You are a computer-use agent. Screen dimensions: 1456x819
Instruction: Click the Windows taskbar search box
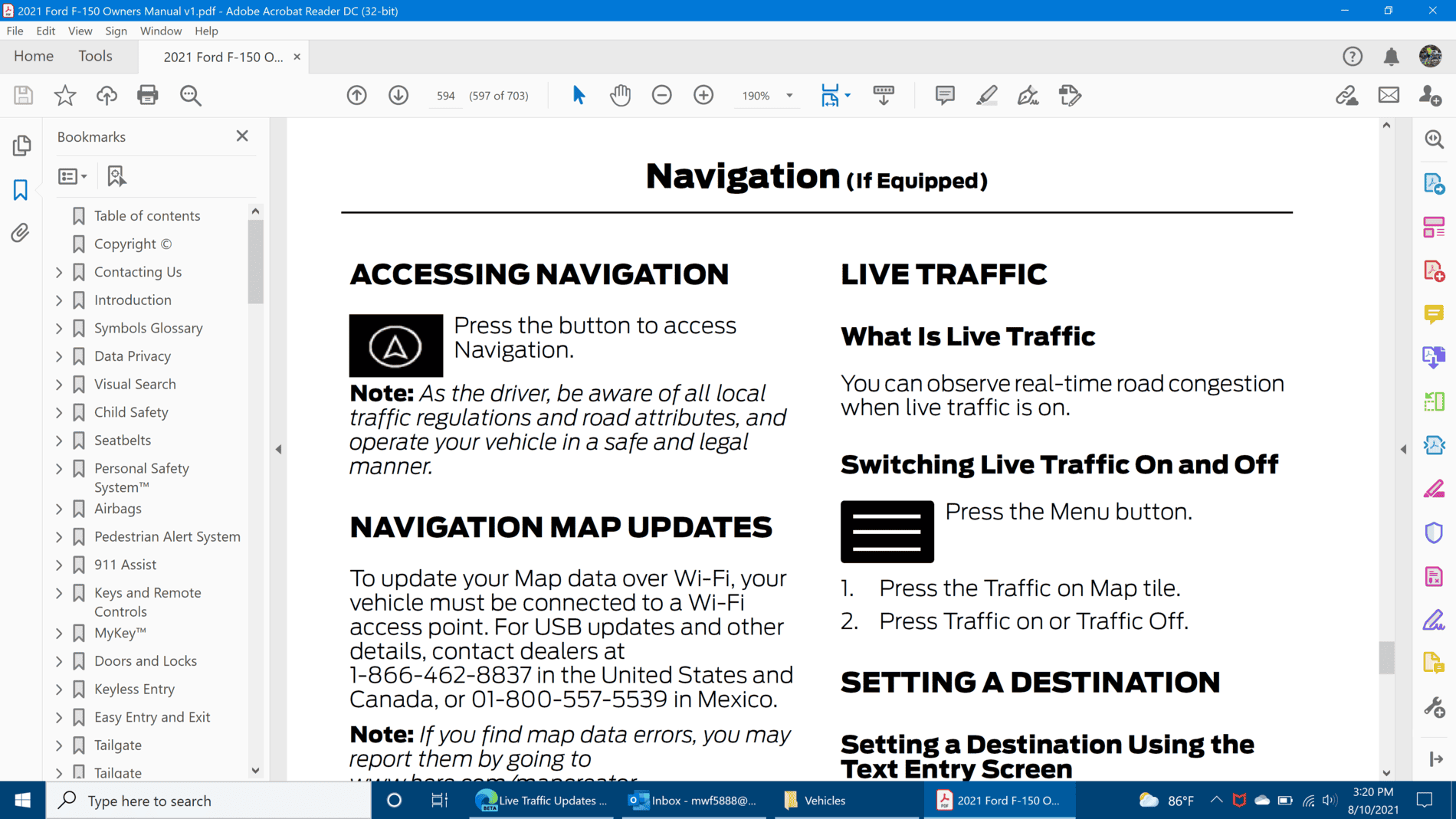208,801
